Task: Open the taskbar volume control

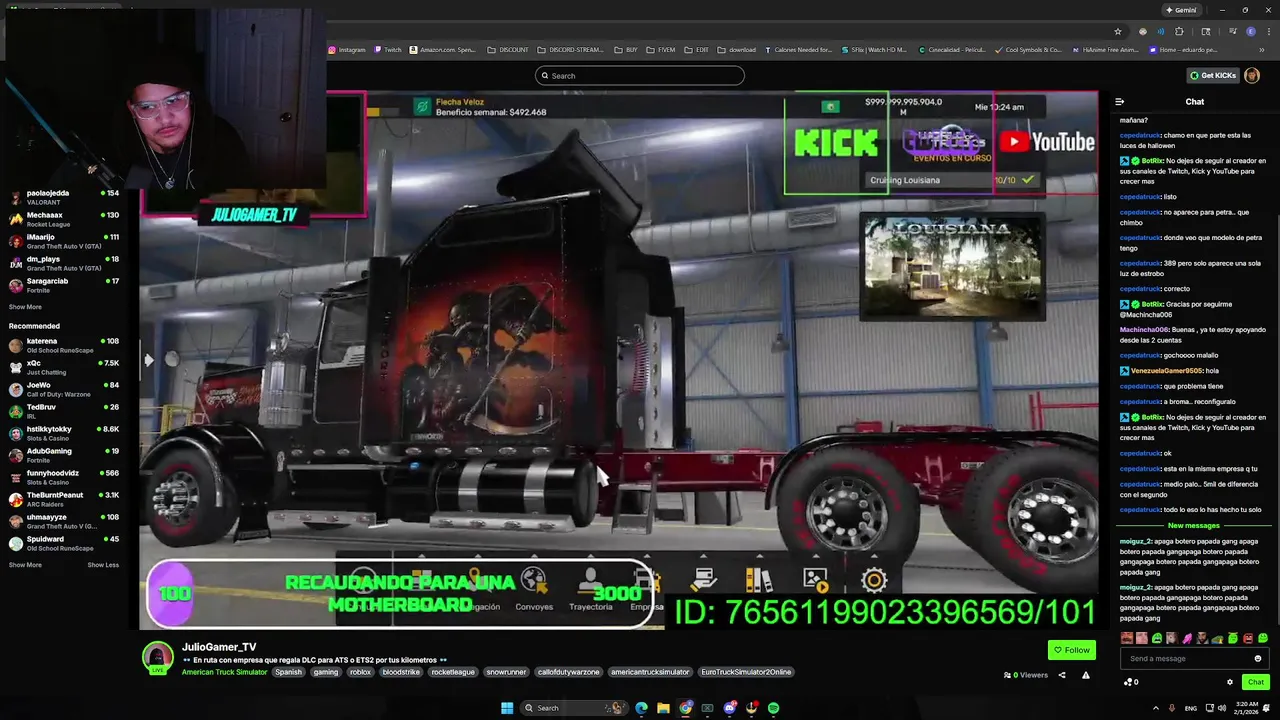Action: click(1221, 708)
